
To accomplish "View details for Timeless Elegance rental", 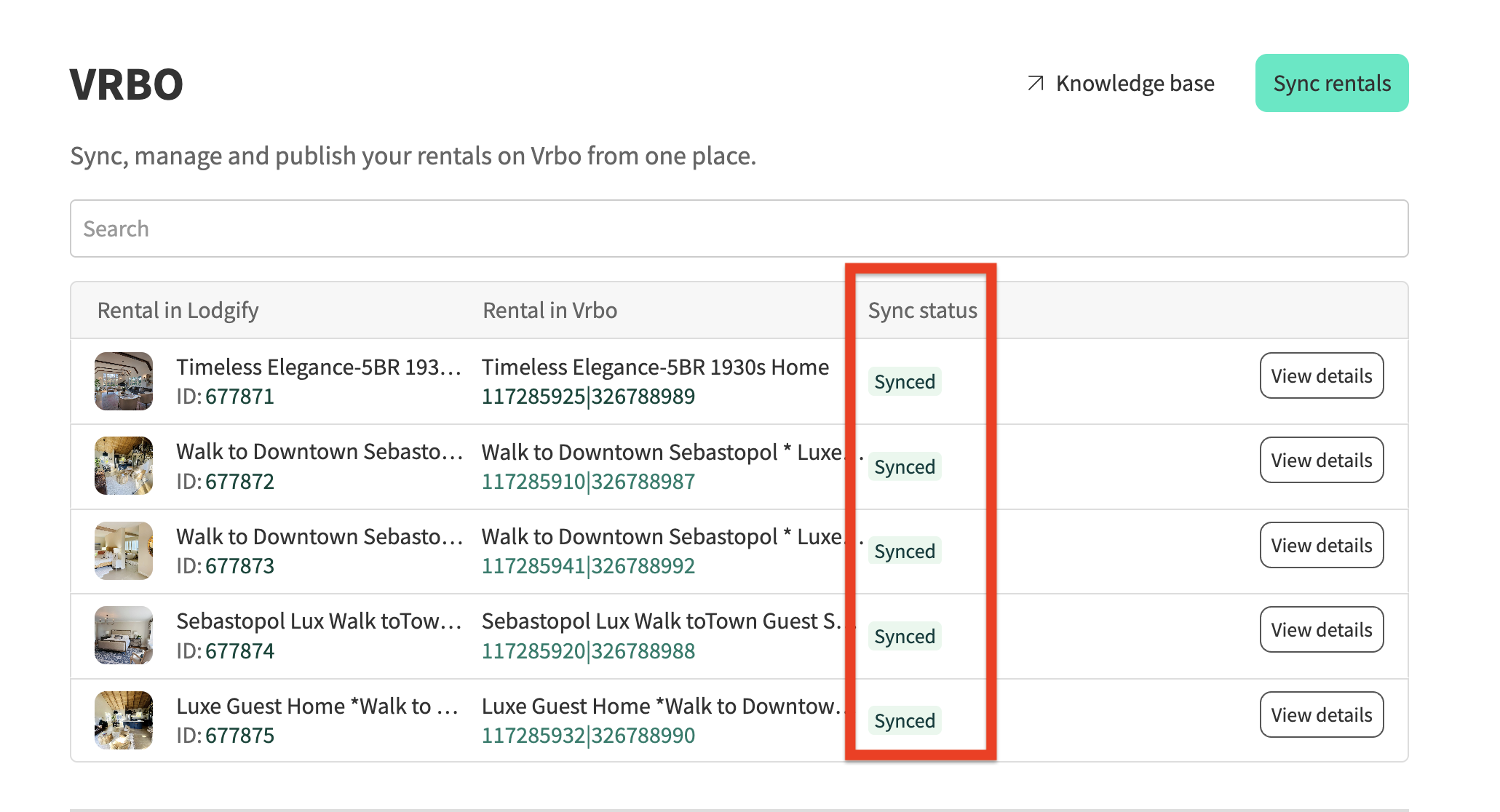I will click(1321, 375).
